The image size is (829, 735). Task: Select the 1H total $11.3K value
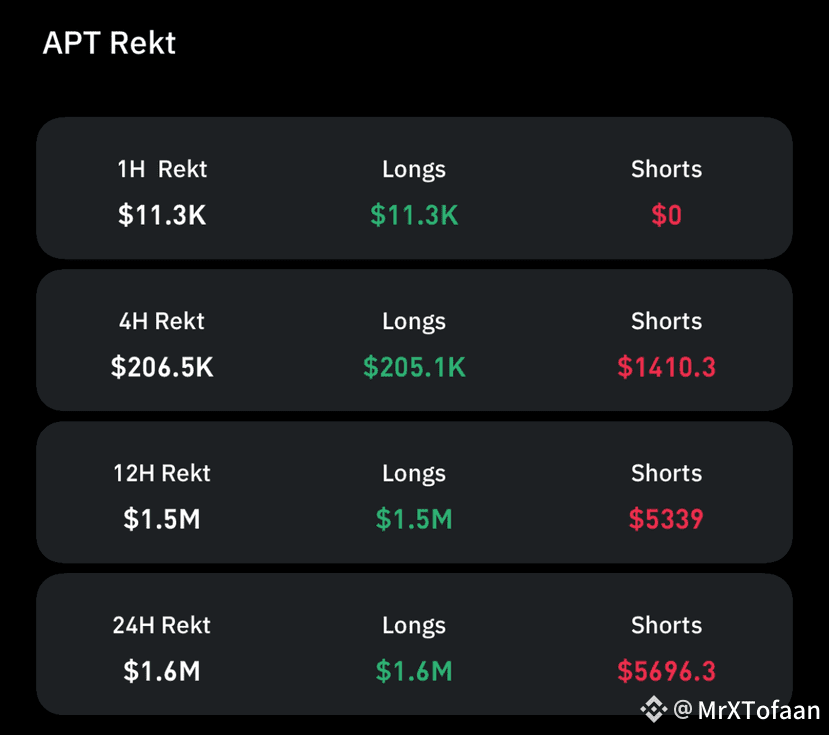[162, 215]
